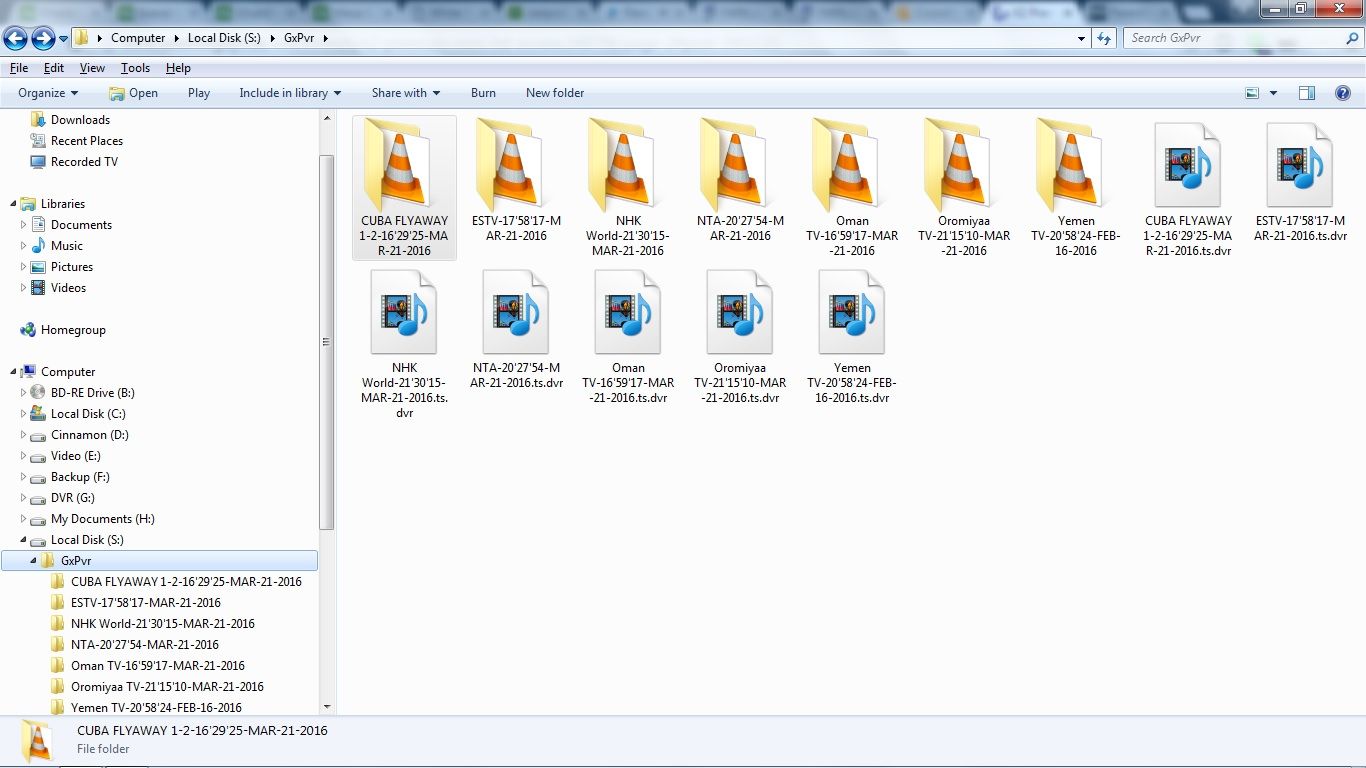Collapse the GxPvr tree folder
This screenshot has width=1366, height=768.
click(33, 561)
